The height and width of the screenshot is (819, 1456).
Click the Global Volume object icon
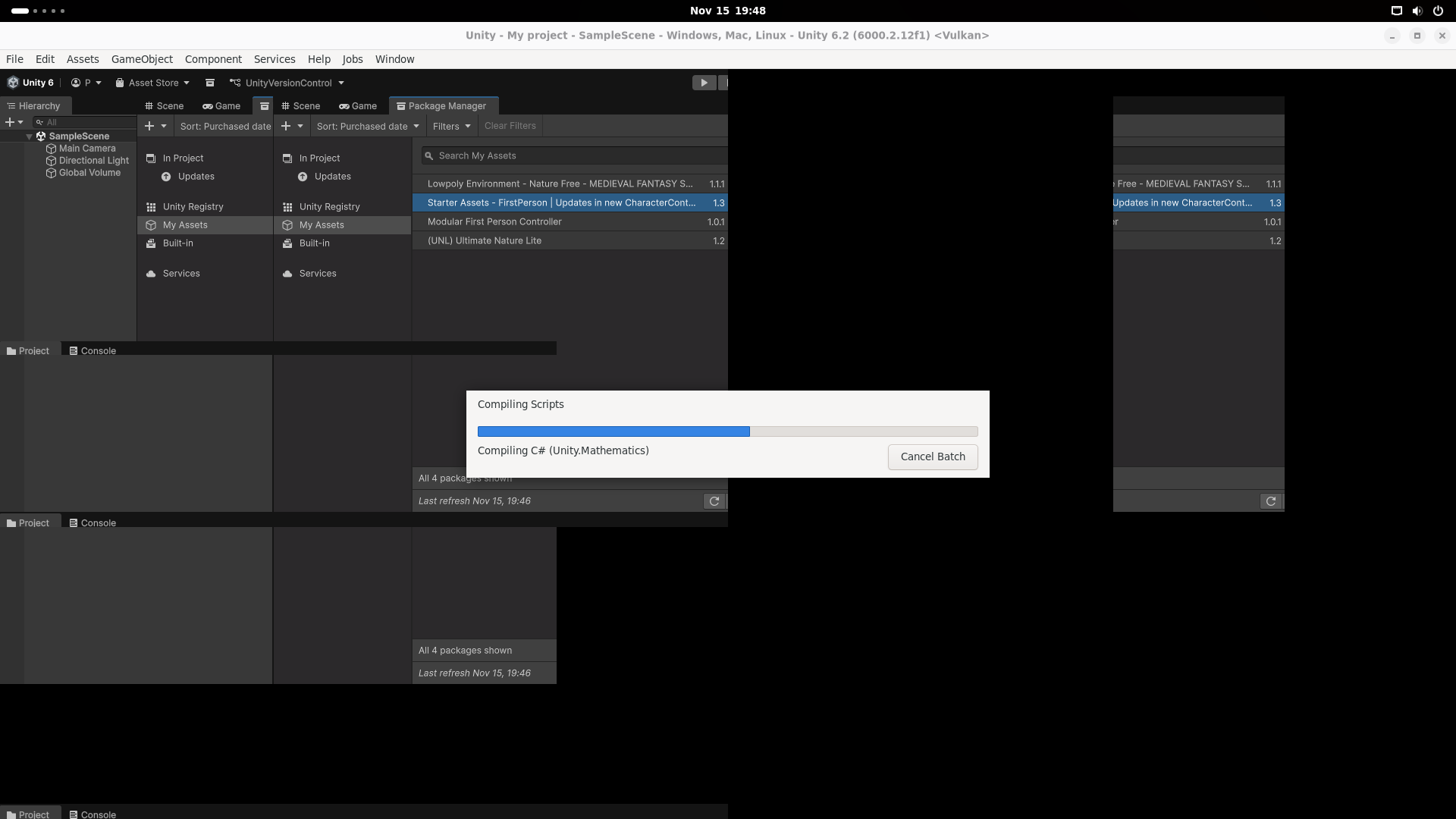[52, 173]
